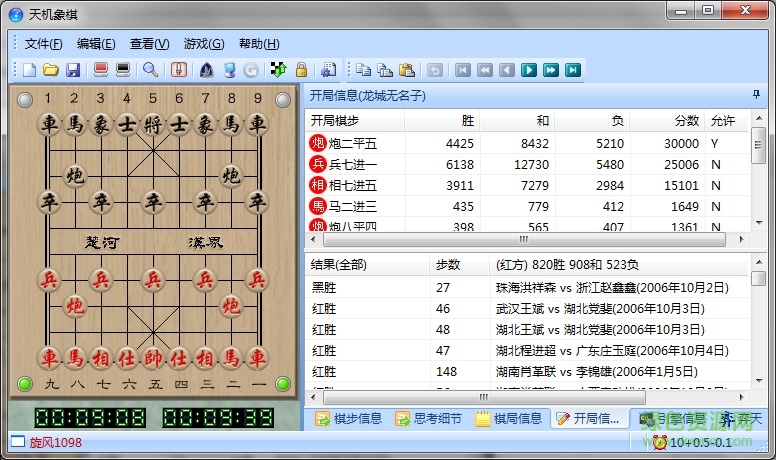Step forward one move with the play arrow
Viewport: 776px width, 460px height.
[529, 70]
